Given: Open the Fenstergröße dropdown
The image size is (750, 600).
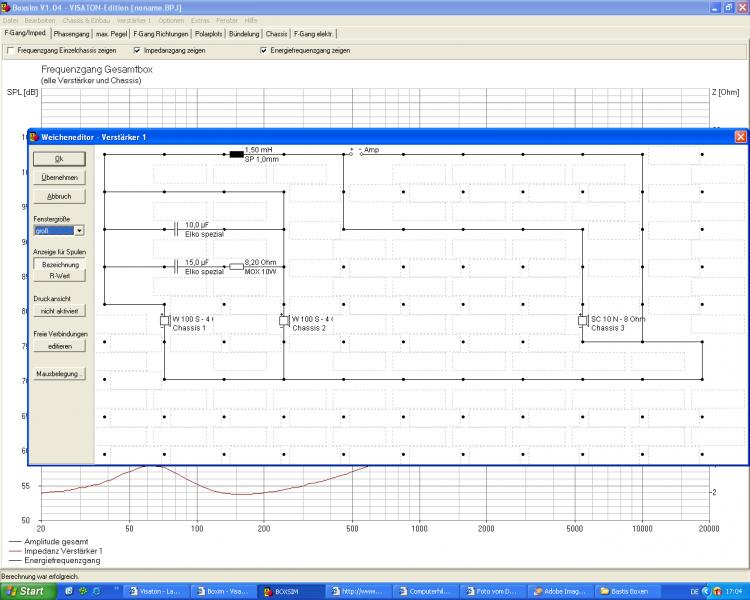Looking at the screenshot, I should click(79, 230).
